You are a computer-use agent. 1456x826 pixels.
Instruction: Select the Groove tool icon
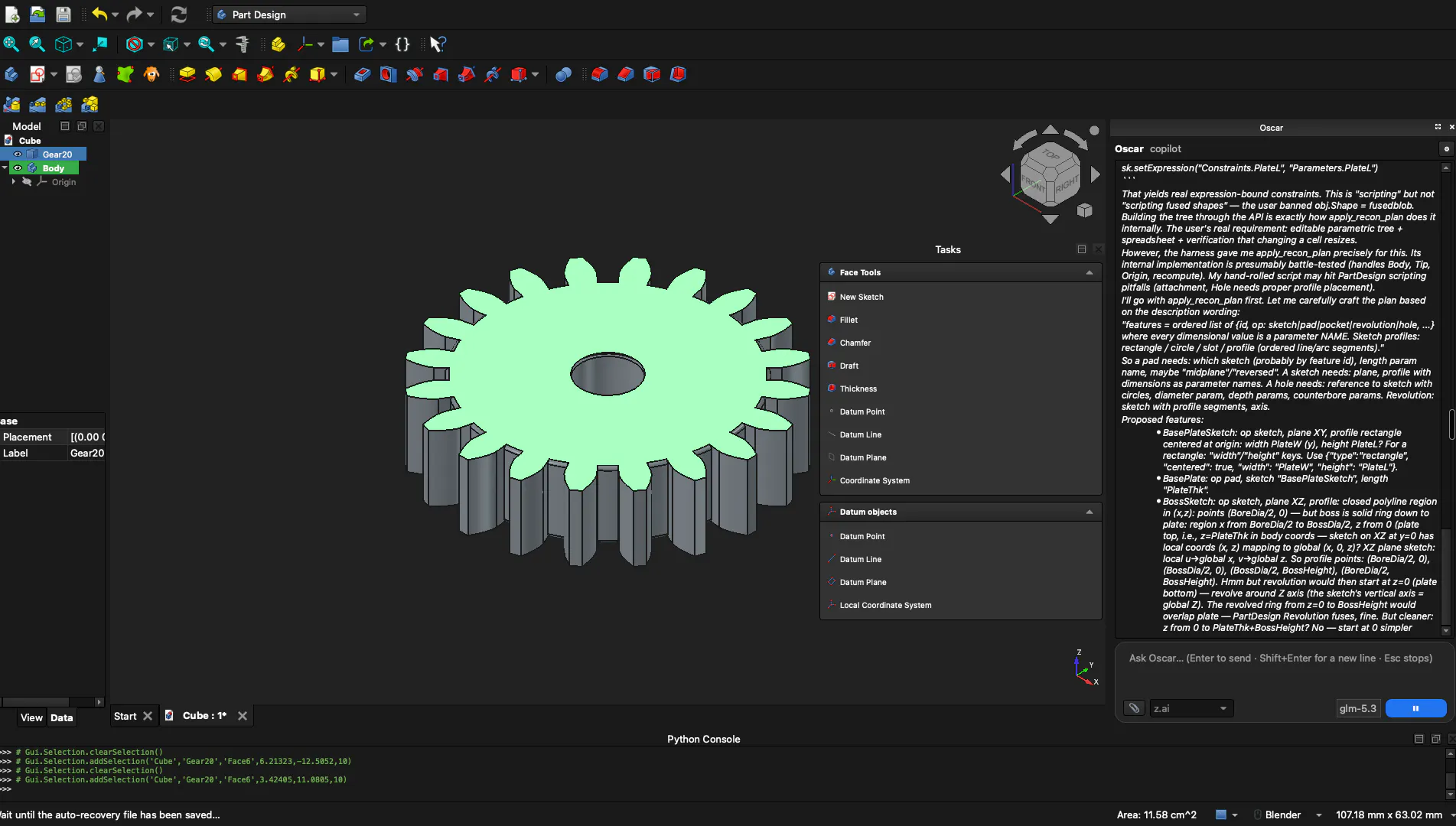pos(415,74)
